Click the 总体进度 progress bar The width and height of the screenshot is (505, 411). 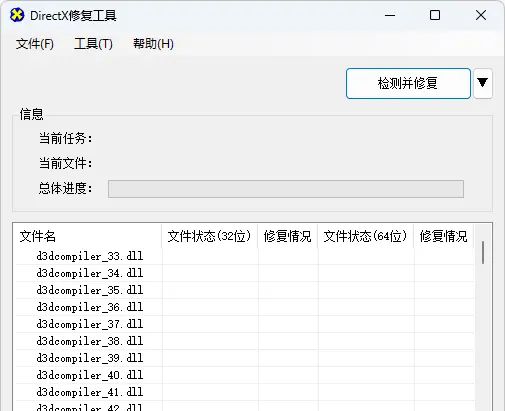(286, 189)
